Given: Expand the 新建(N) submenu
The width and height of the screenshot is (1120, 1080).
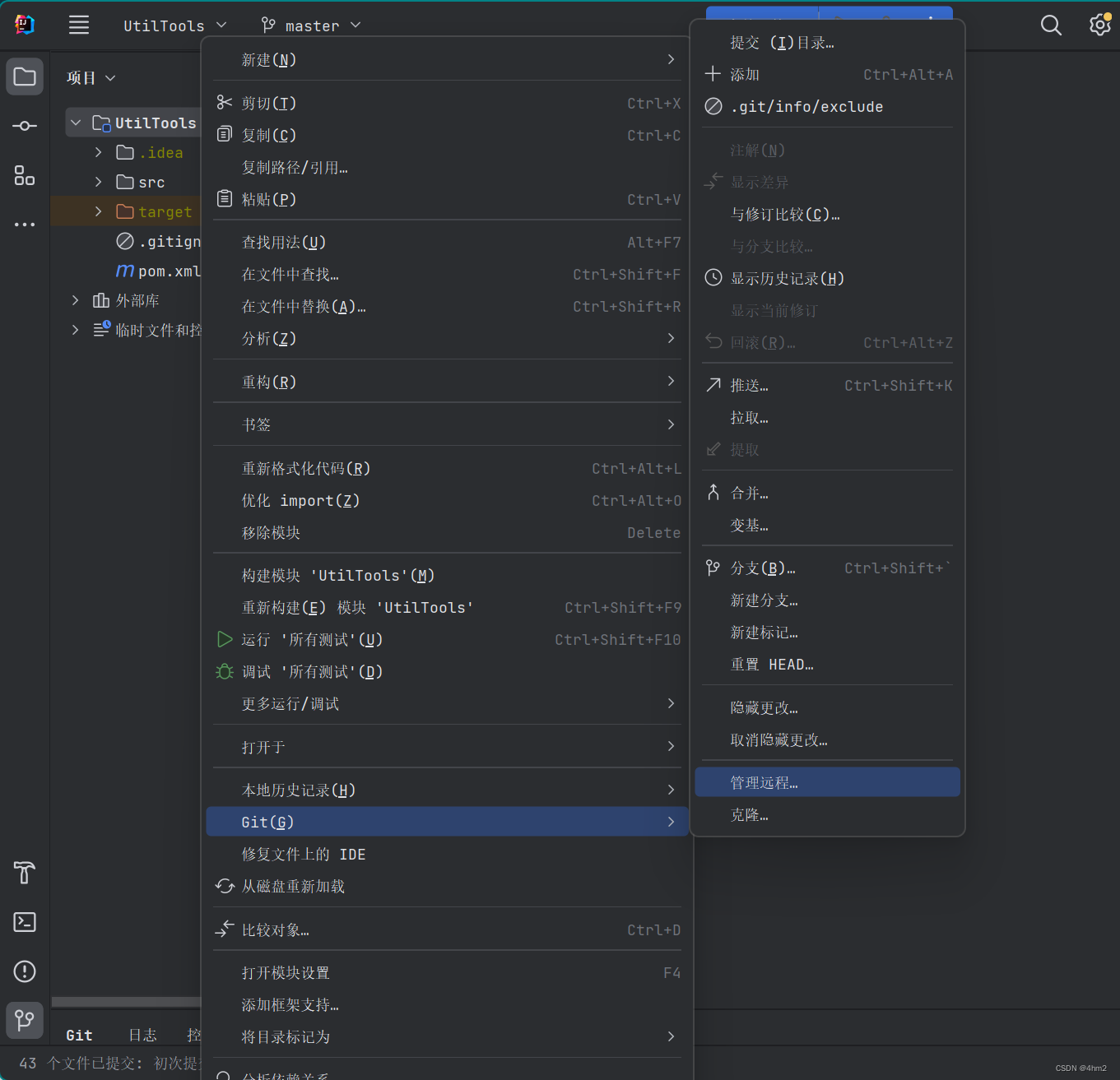Looking at the screenshot, I should [447, 59].
